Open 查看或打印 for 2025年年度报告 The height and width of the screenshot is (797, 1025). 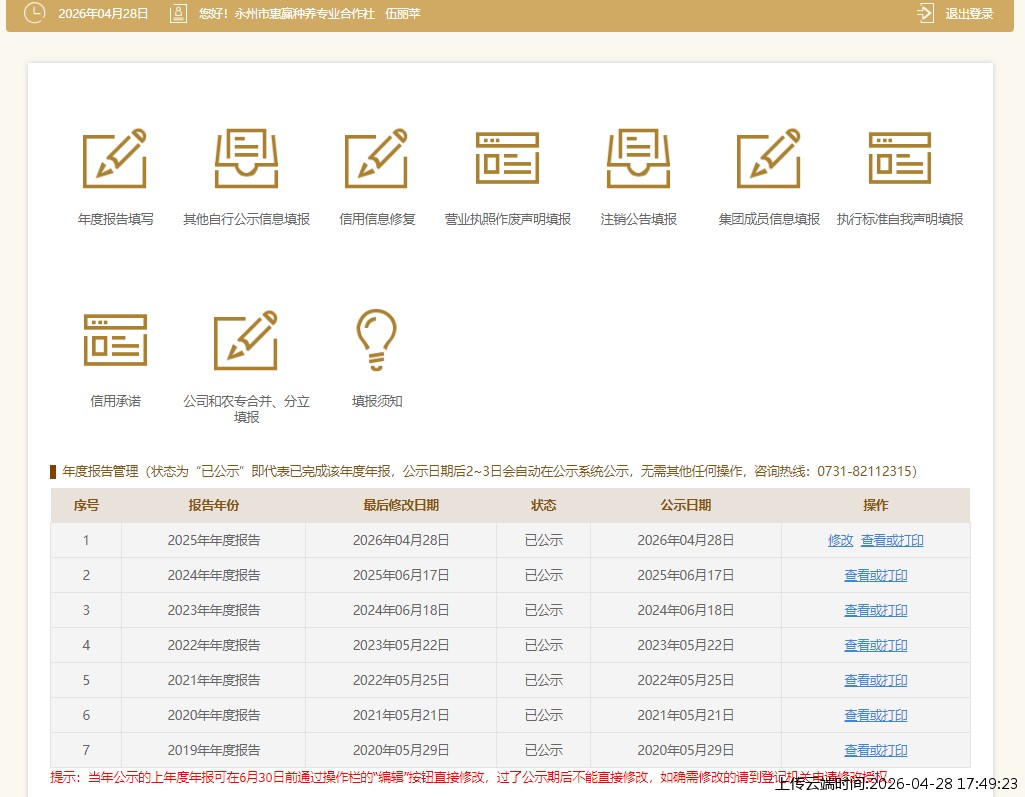(892, 540)
